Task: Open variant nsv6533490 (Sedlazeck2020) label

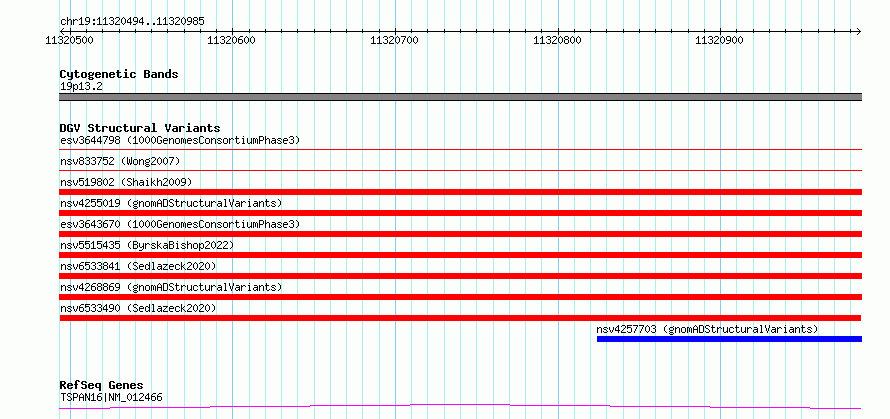Action: (138, 308)
